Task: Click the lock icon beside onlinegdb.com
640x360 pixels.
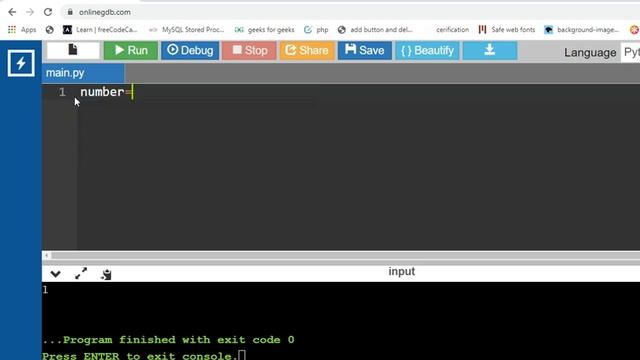Action: point(70,12)
